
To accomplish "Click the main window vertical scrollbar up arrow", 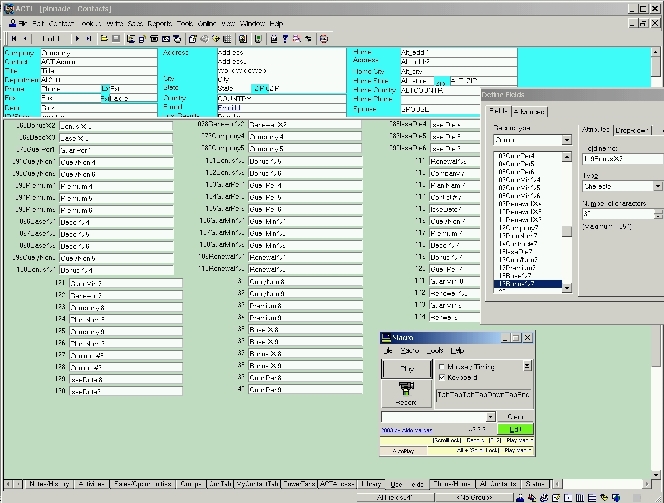I will coord(655,52).
